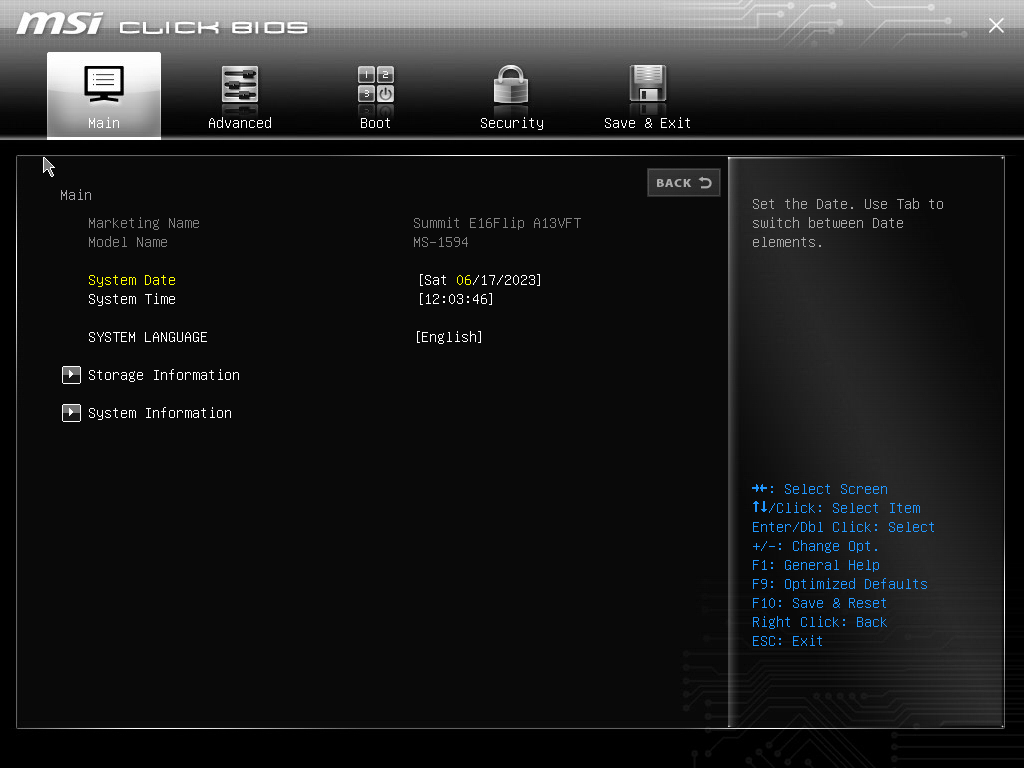Screen dimensions: 1024x768
Task: Expand the Storage Information submenu
Action: click(x=164, y=375)
